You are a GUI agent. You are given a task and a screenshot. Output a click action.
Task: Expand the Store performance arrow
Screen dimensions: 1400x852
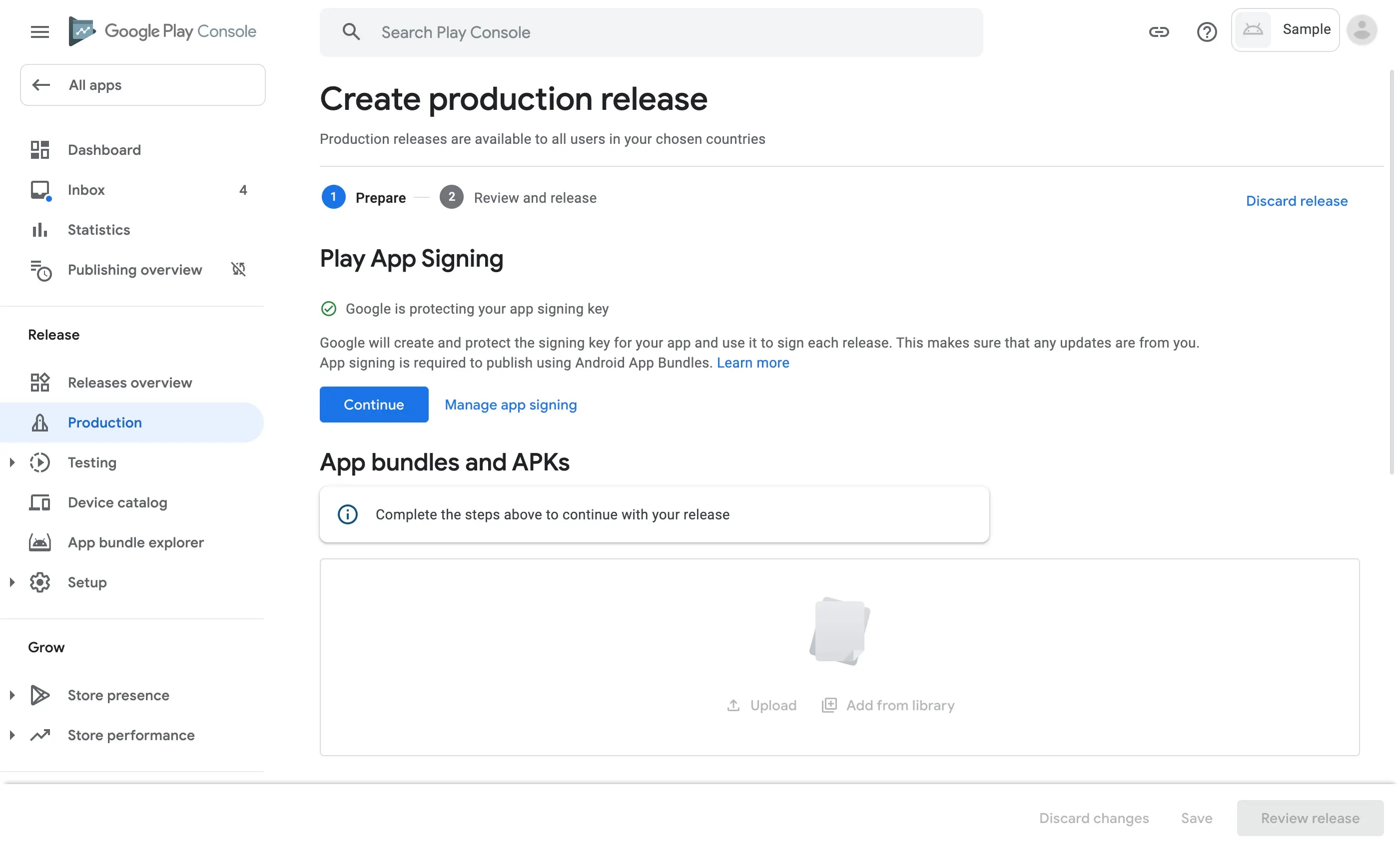pos(12,735)
